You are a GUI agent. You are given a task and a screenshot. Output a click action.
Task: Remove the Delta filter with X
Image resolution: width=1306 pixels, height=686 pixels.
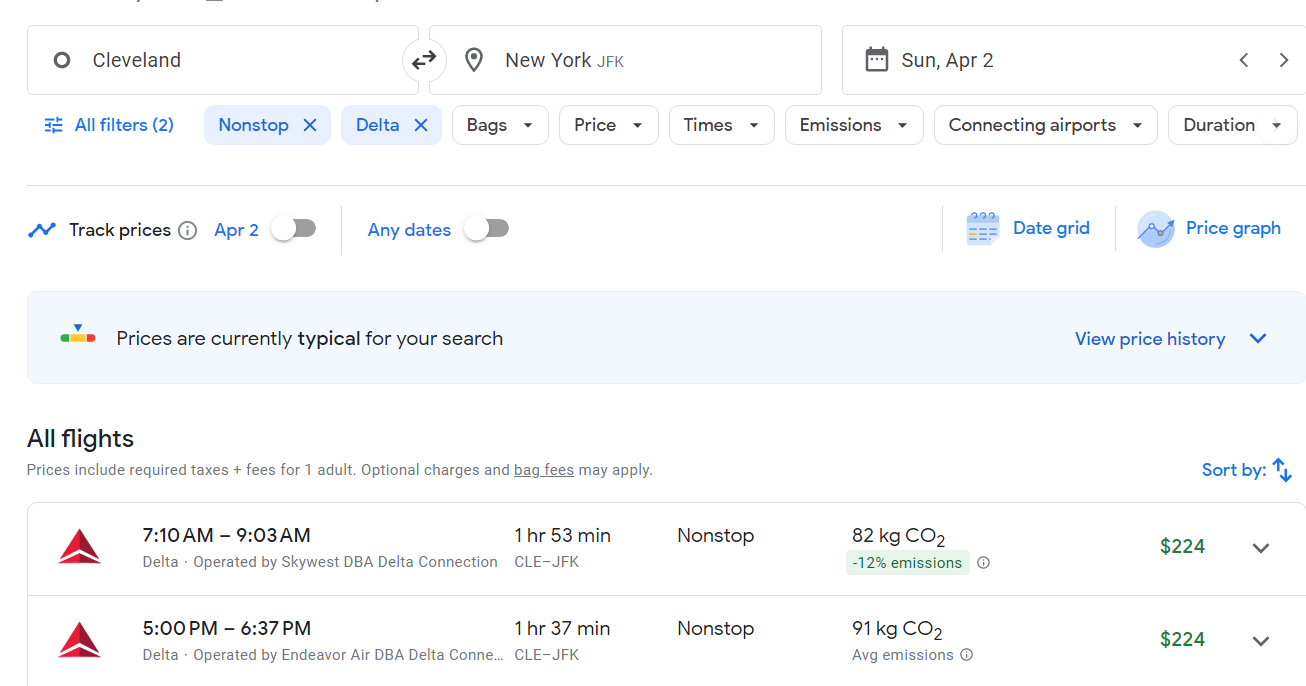point(421,125)
